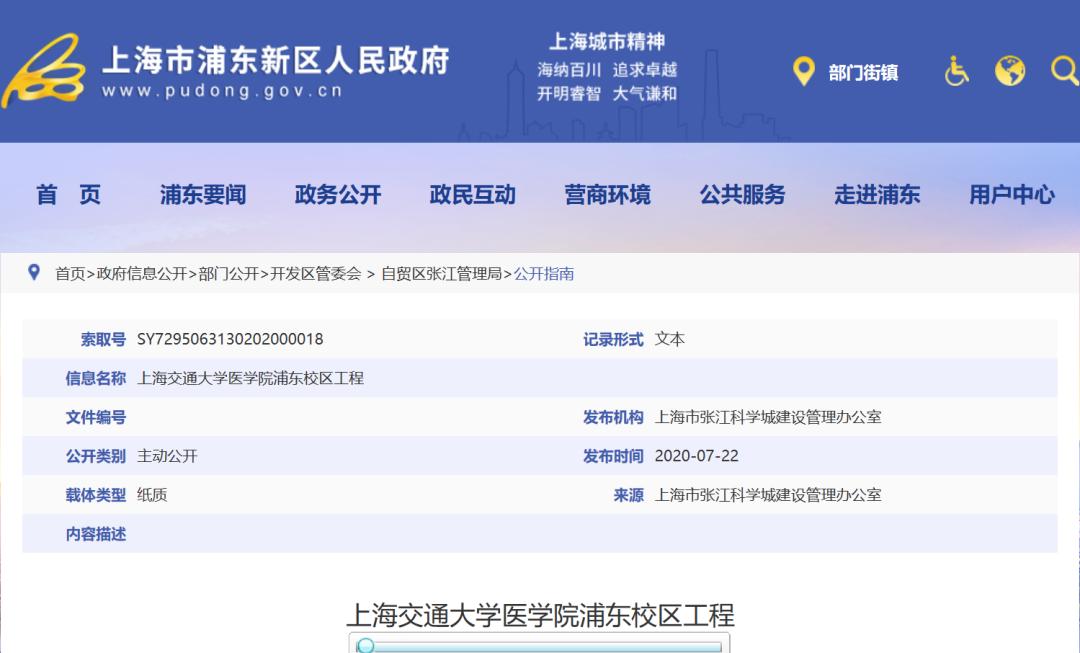Viewport: 1080px width, 653px height.
Task: Click the 发布机构 field label
Action: (613, 417)
